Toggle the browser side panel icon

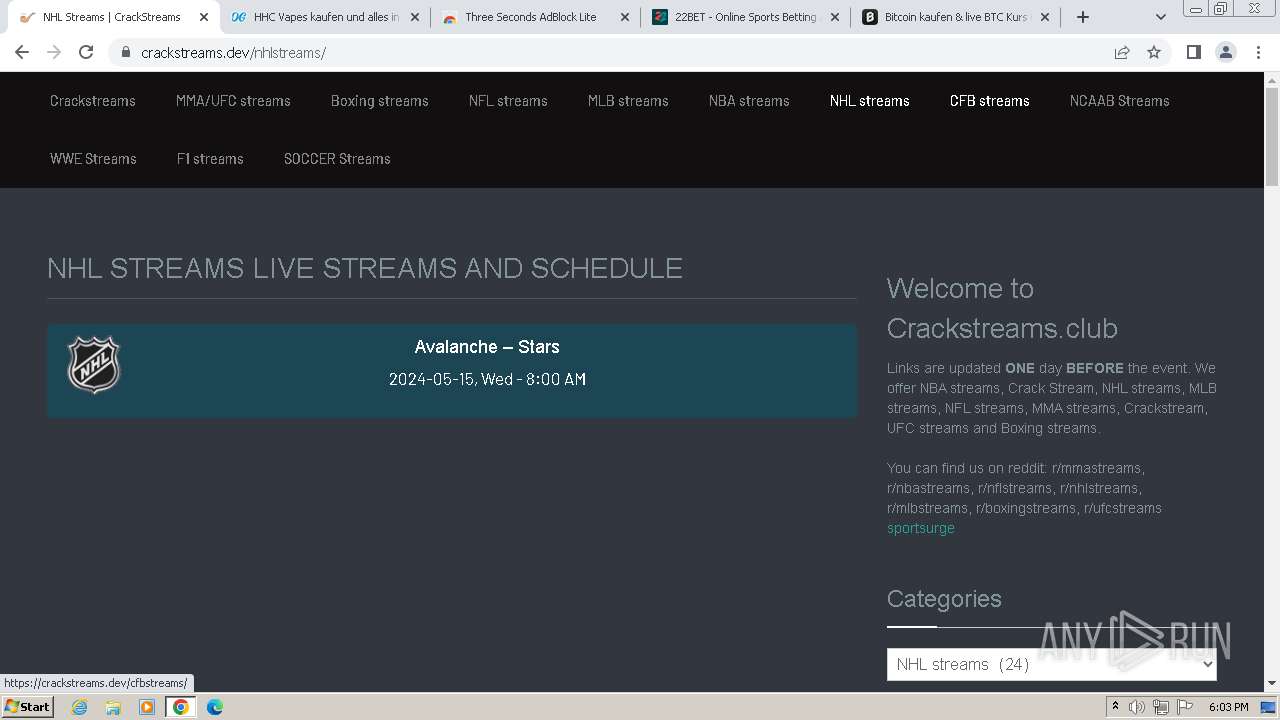(x=1193, y=52)
